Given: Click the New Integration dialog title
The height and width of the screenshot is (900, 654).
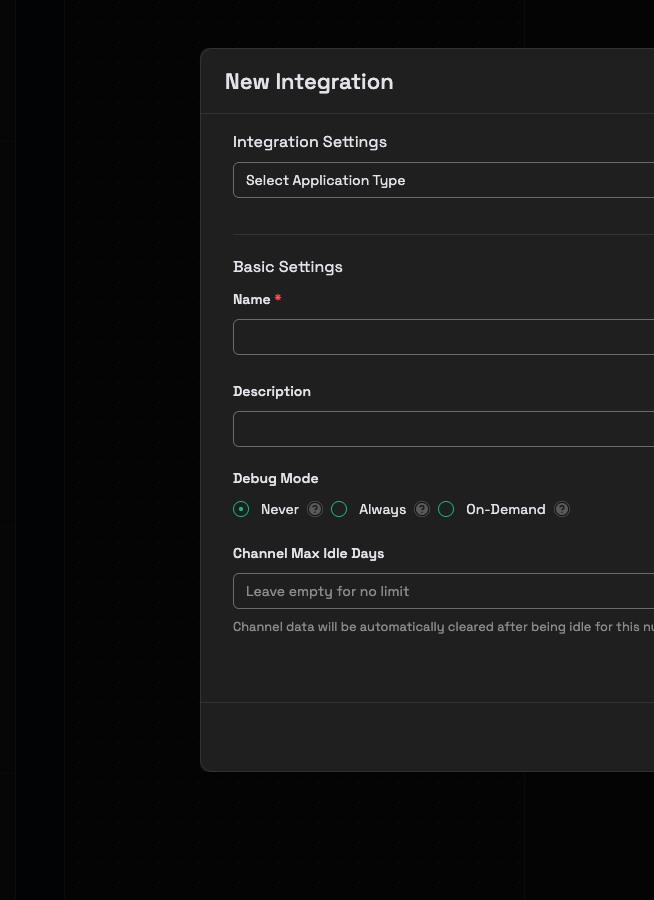Looking at the screenshot, I should tap(309, 82).
